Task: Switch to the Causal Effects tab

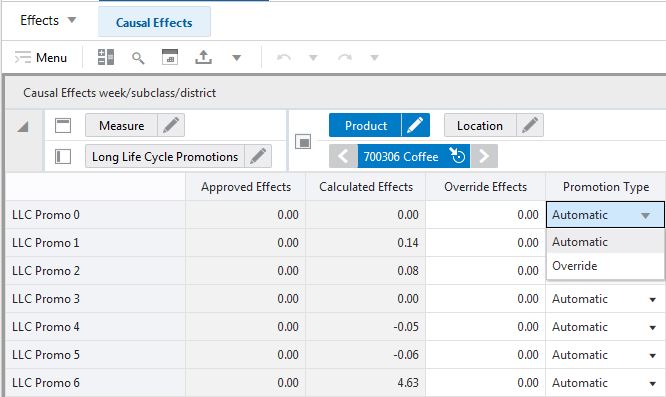Action: coord(154,23)
